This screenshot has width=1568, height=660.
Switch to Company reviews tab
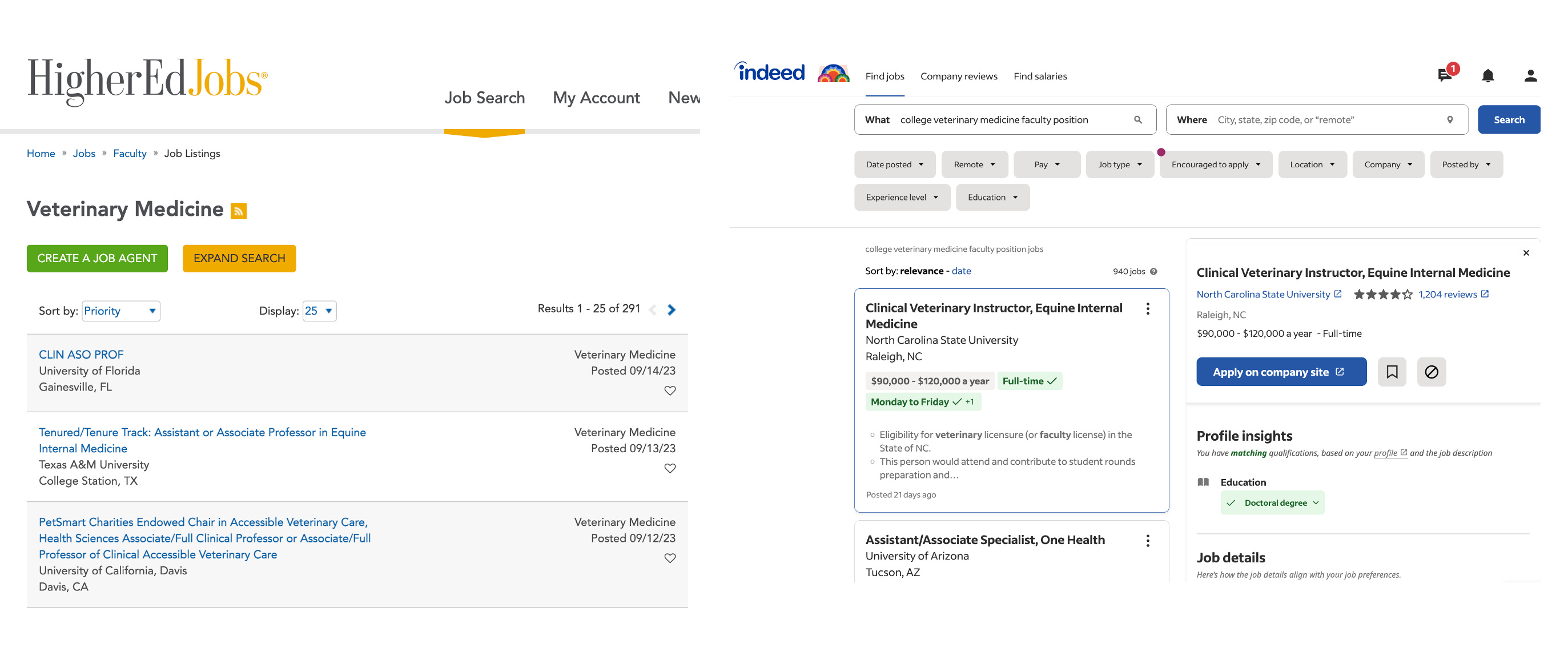point(958,76)
